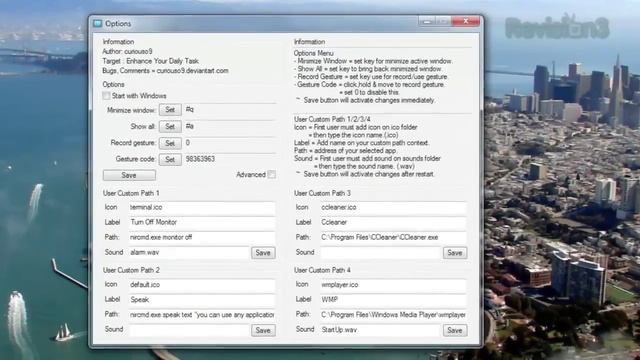
Task: Click the Record gesture value 0
Action: [x=188, y=142]
